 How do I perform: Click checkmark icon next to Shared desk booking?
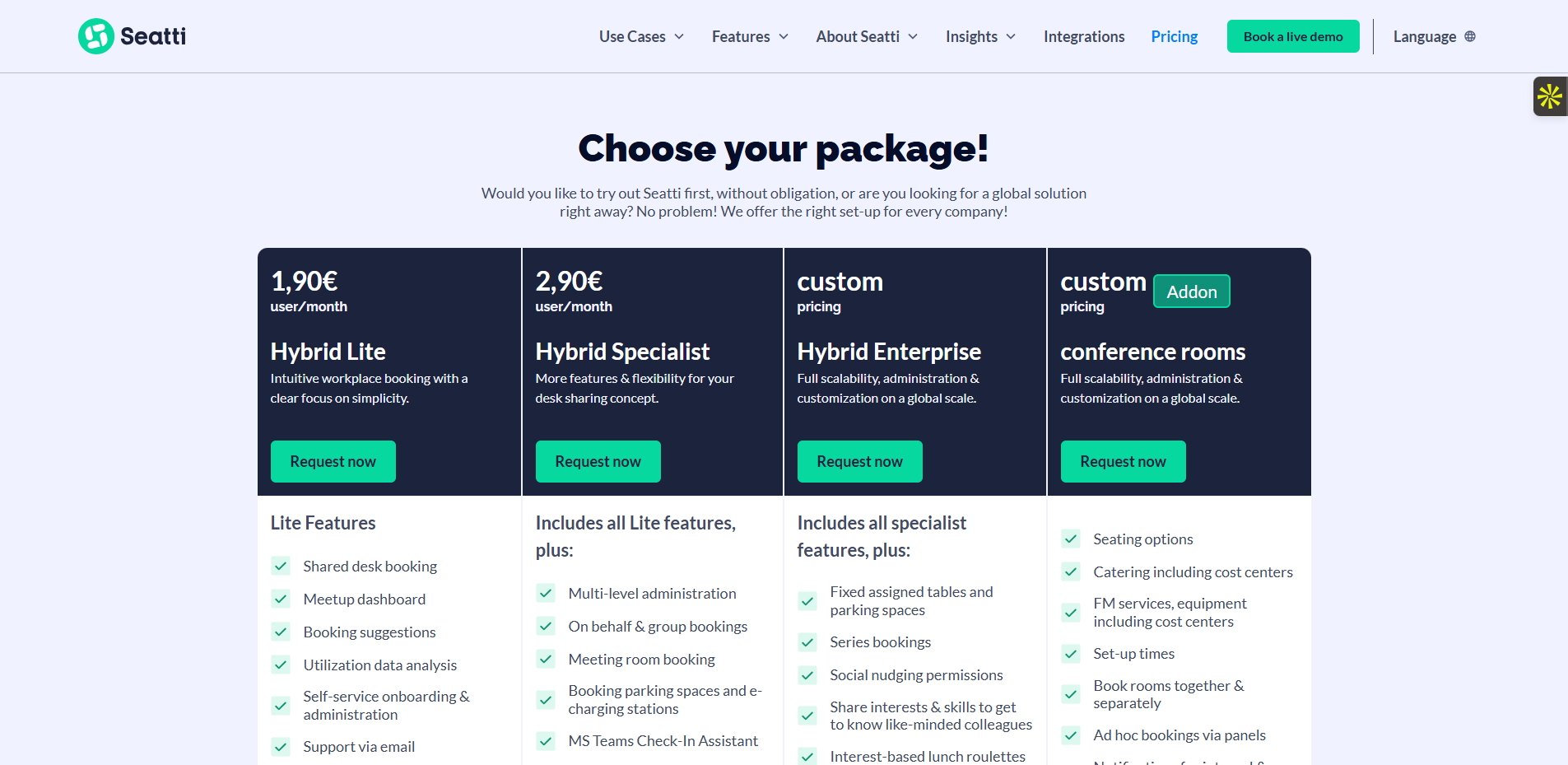[281, 567]
